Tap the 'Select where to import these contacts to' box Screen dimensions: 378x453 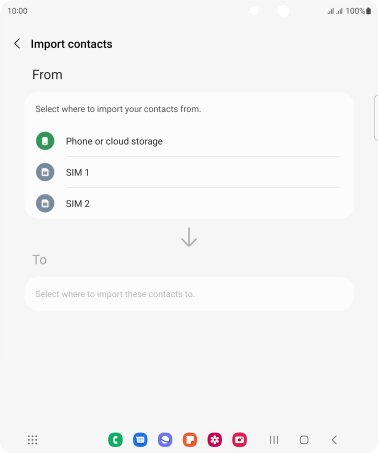[x=189, y=294]
